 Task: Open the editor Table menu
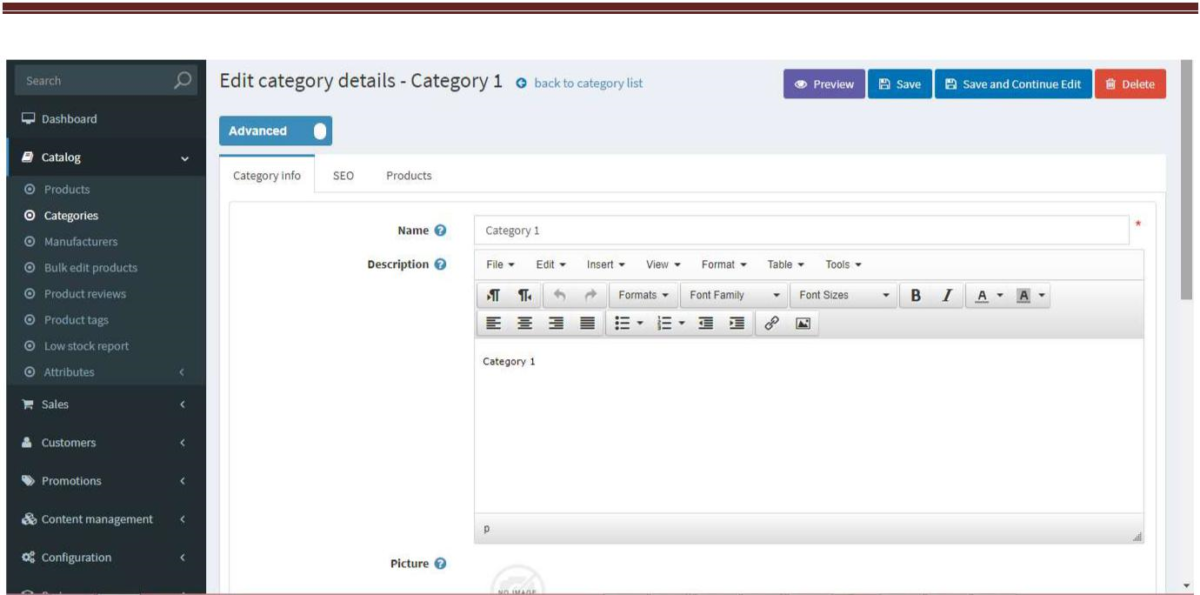pos(786,264)
